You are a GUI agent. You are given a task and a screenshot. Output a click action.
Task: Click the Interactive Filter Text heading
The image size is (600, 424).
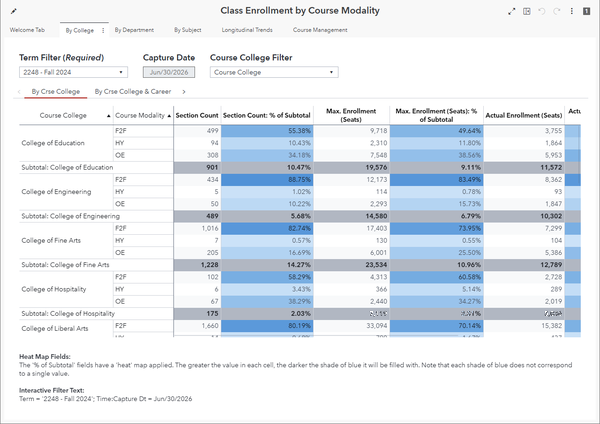[52, 390]
